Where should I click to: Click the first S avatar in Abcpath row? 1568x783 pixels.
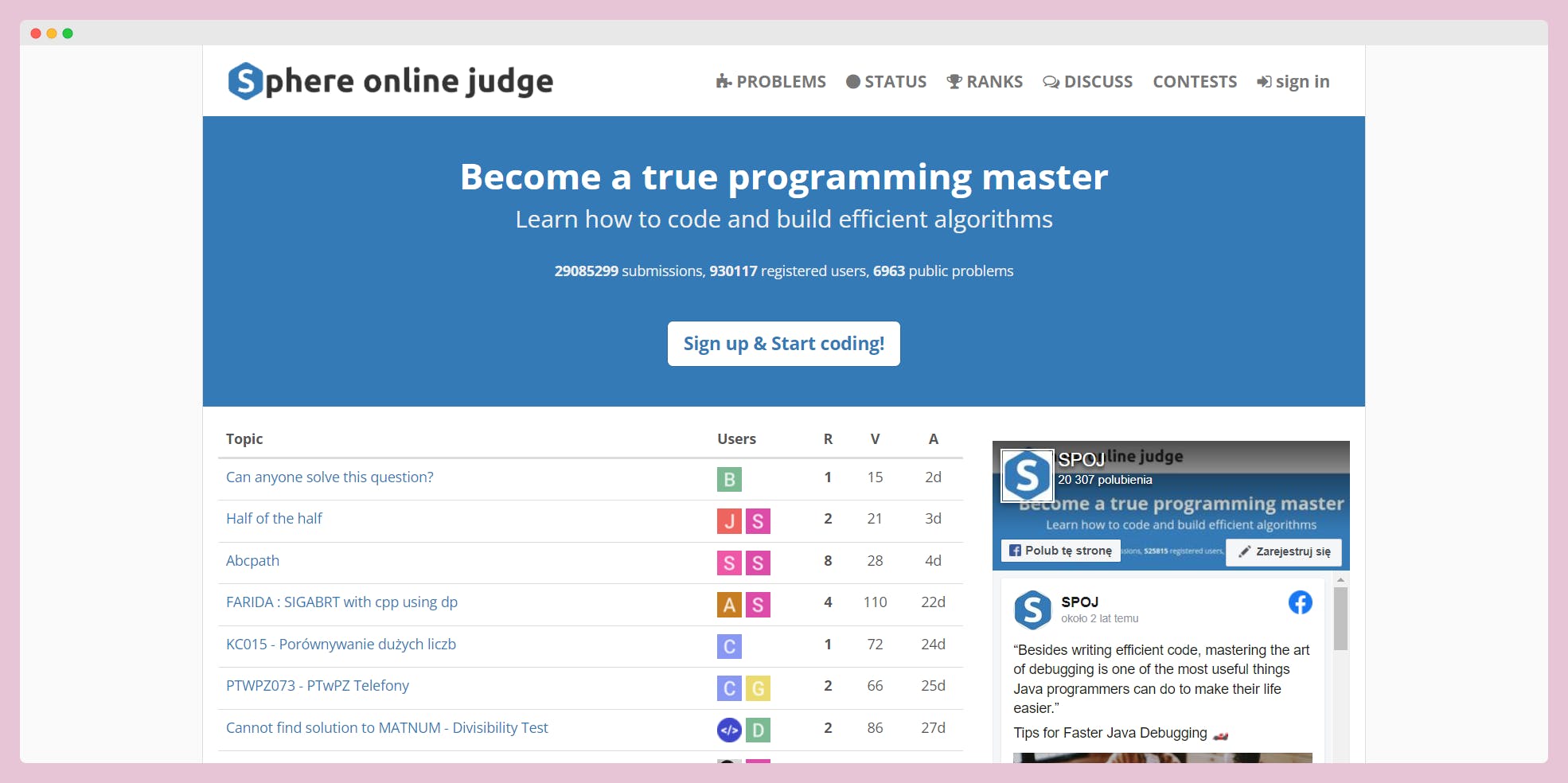point(729,563)
